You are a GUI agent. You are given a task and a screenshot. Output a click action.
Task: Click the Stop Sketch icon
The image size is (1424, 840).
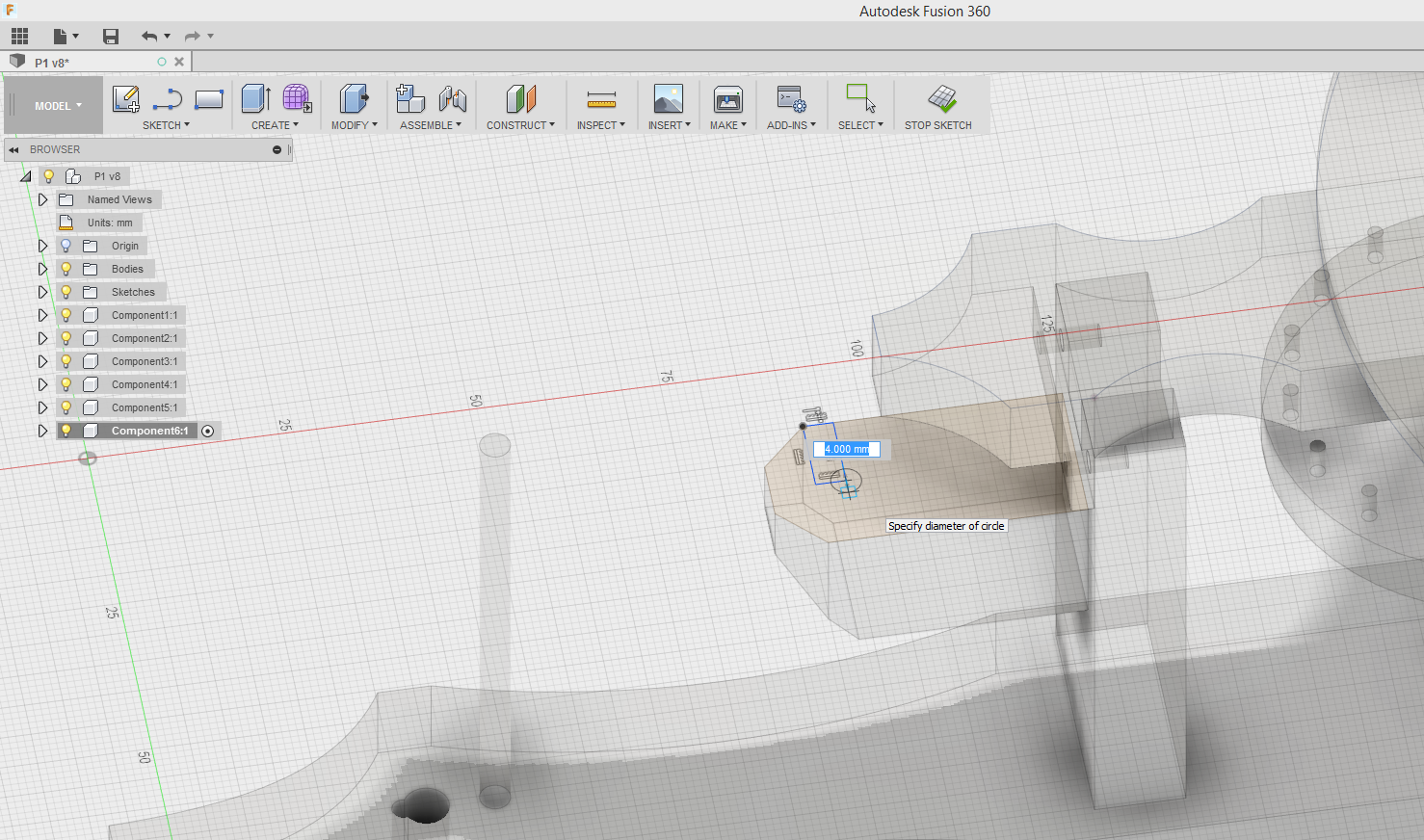941,98
